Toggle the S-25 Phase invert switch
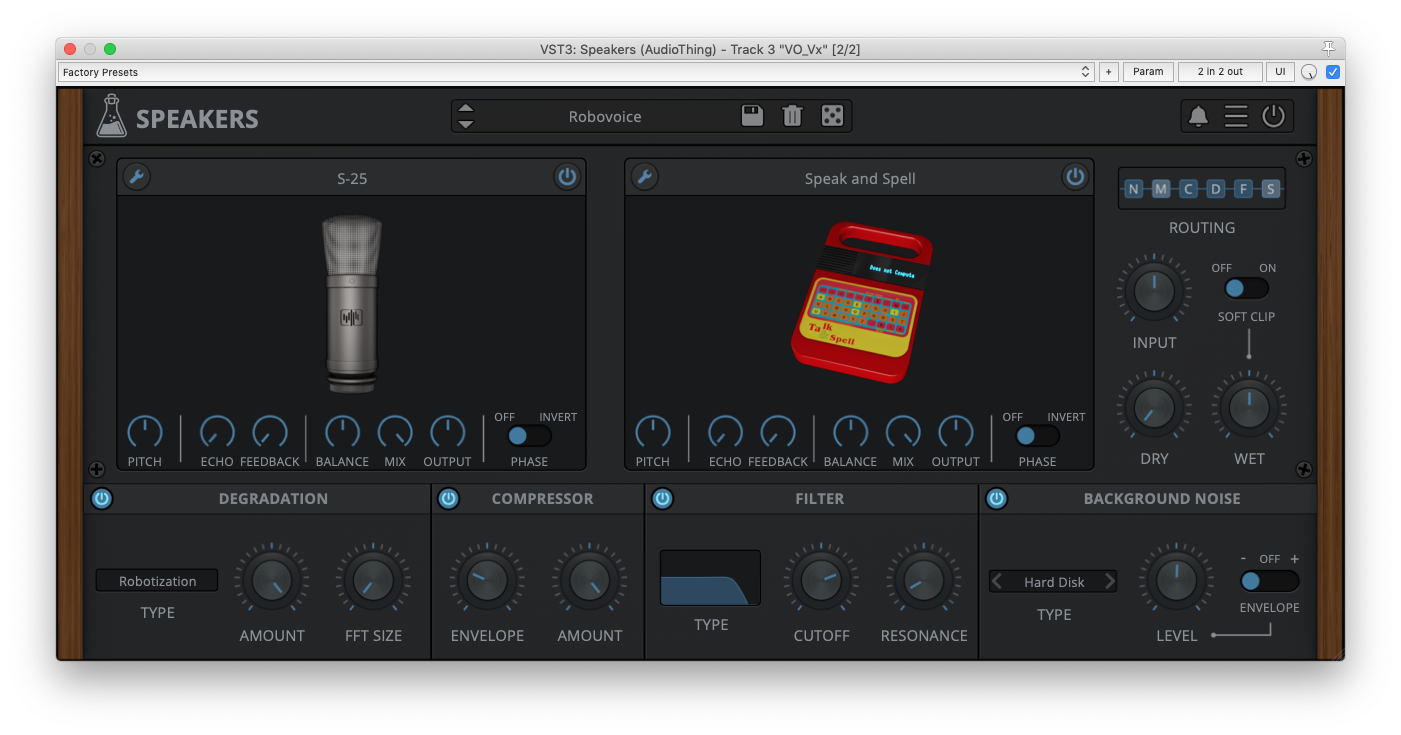Screen dimensions: 1401x735 tap(528, 435)
